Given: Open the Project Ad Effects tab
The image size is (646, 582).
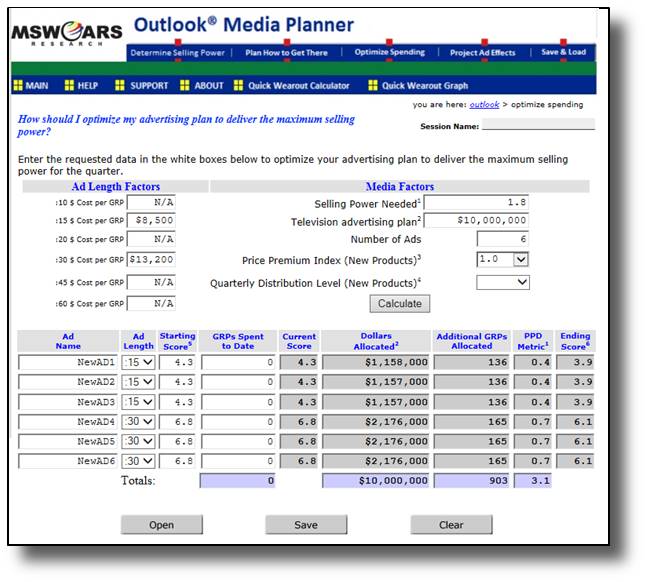Looking at the screenshot, I should pyautogui.click(x=482, y=53).
